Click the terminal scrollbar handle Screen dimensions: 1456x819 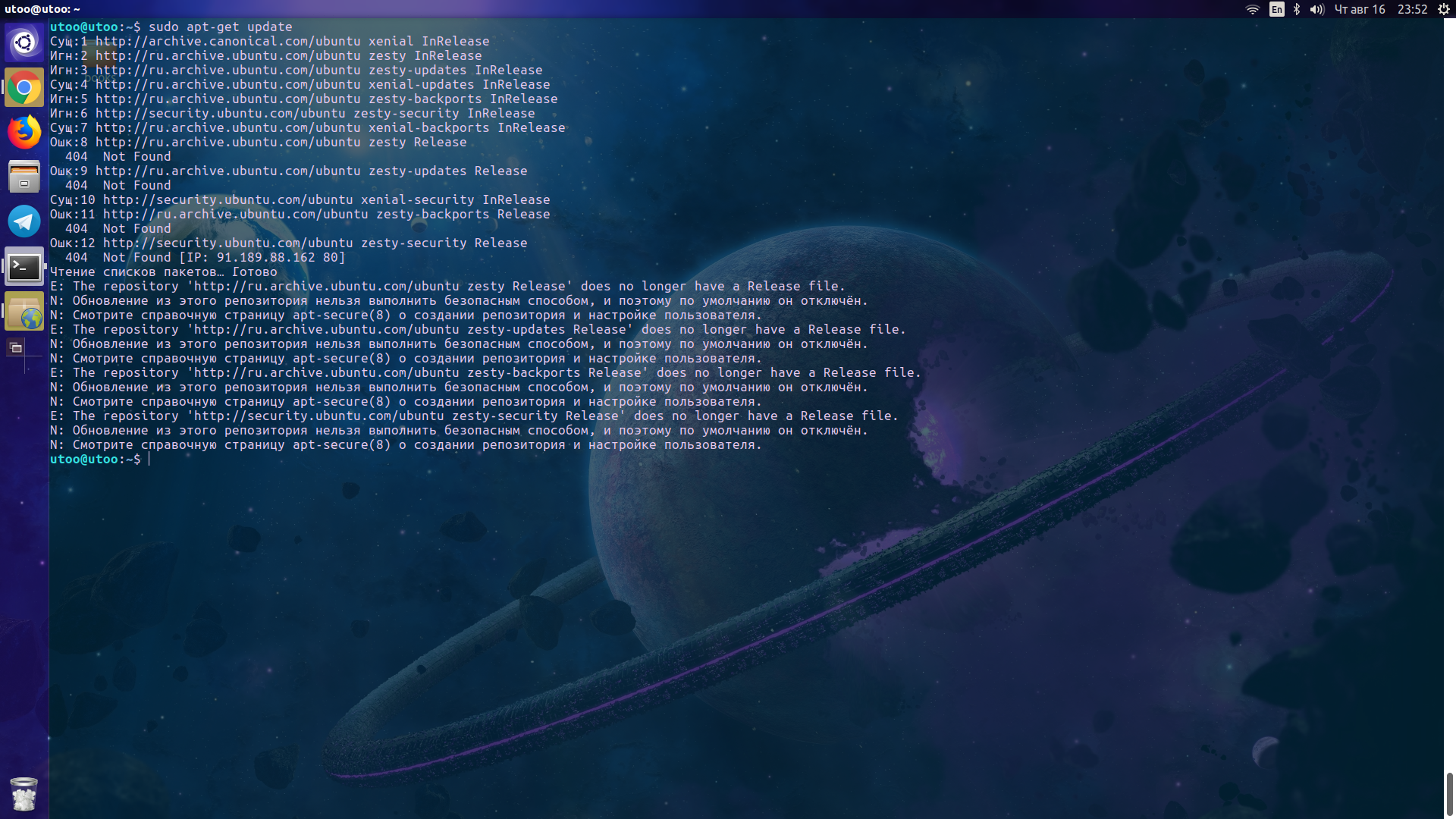(1450, 793)
